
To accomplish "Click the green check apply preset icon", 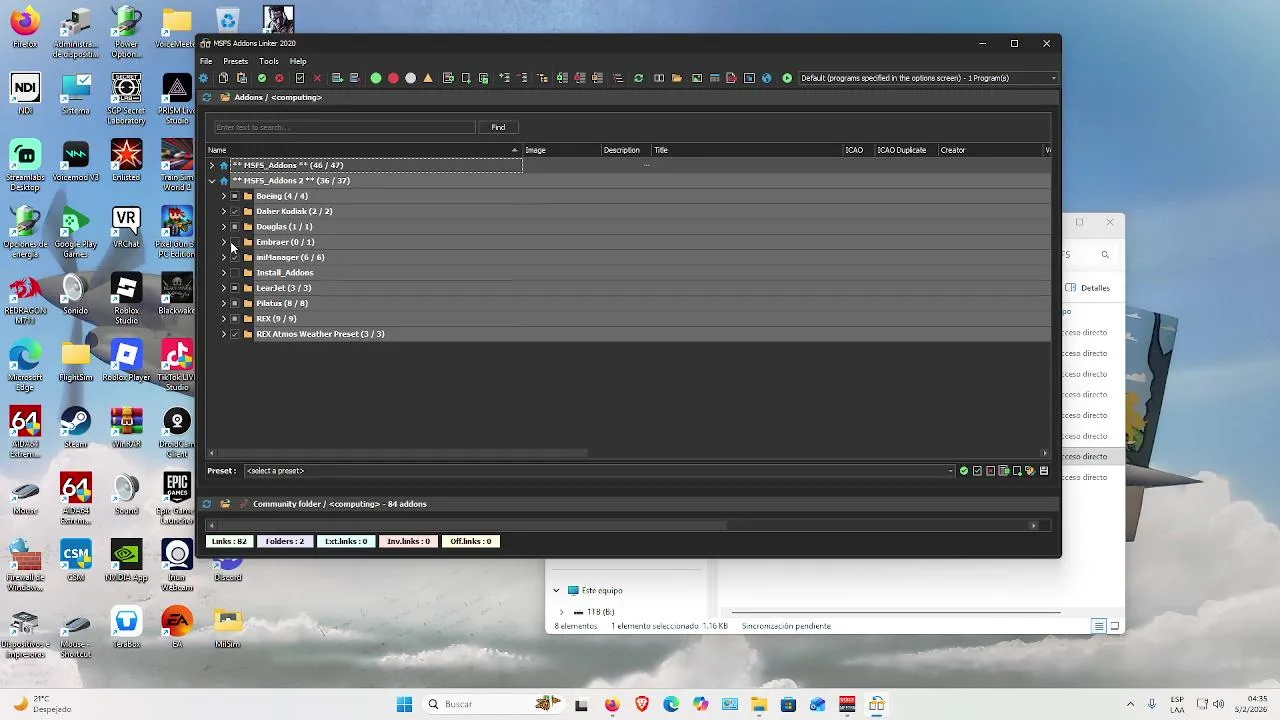I will click(964, 471).
